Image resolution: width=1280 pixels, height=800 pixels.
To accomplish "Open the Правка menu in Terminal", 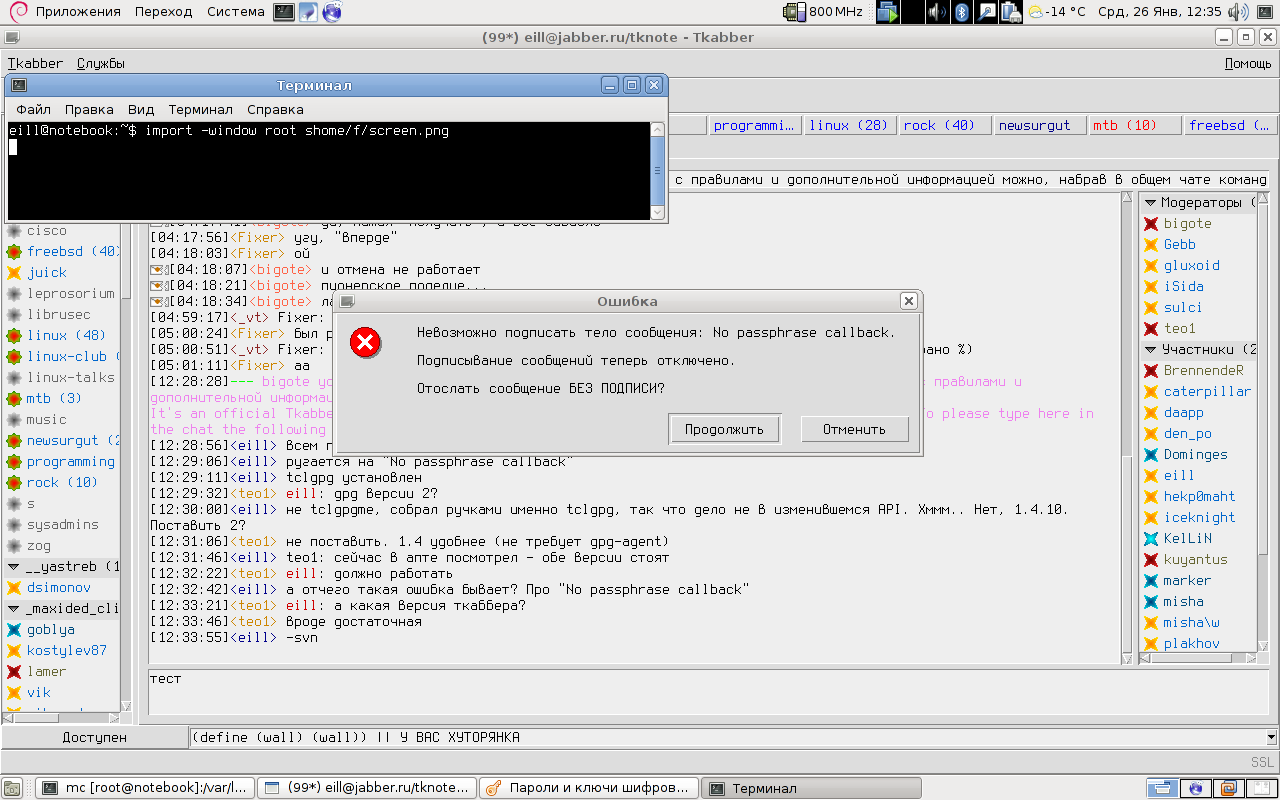I will [x=89, y=109].
